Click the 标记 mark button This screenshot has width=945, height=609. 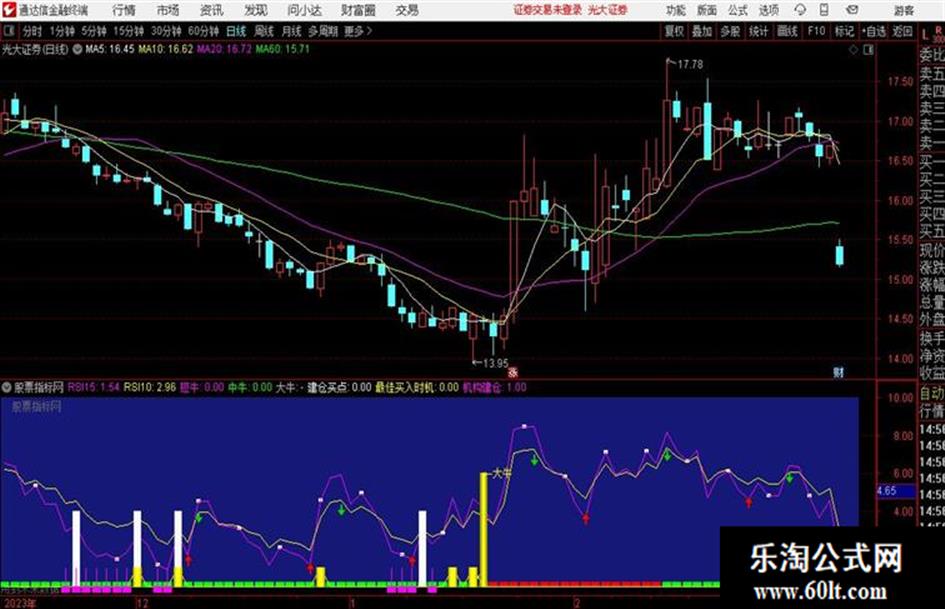tap(844, 31)
